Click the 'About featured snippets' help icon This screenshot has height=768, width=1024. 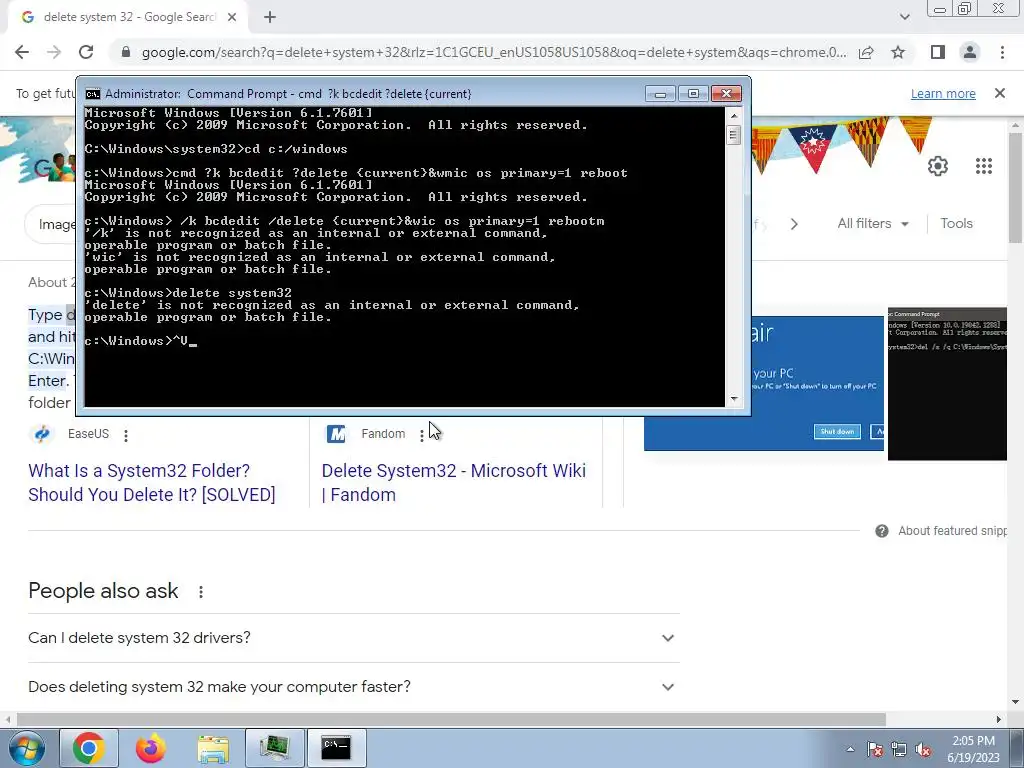[882, 531]
